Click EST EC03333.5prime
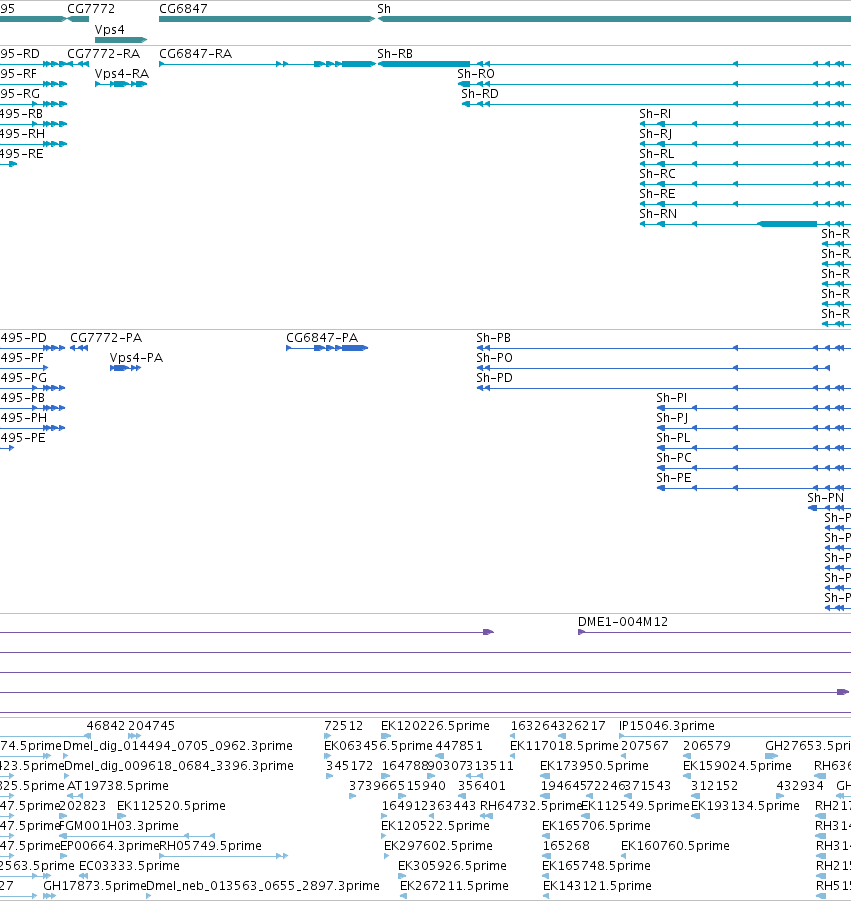Viewport: 851px width, 901px height. [129, 866]
